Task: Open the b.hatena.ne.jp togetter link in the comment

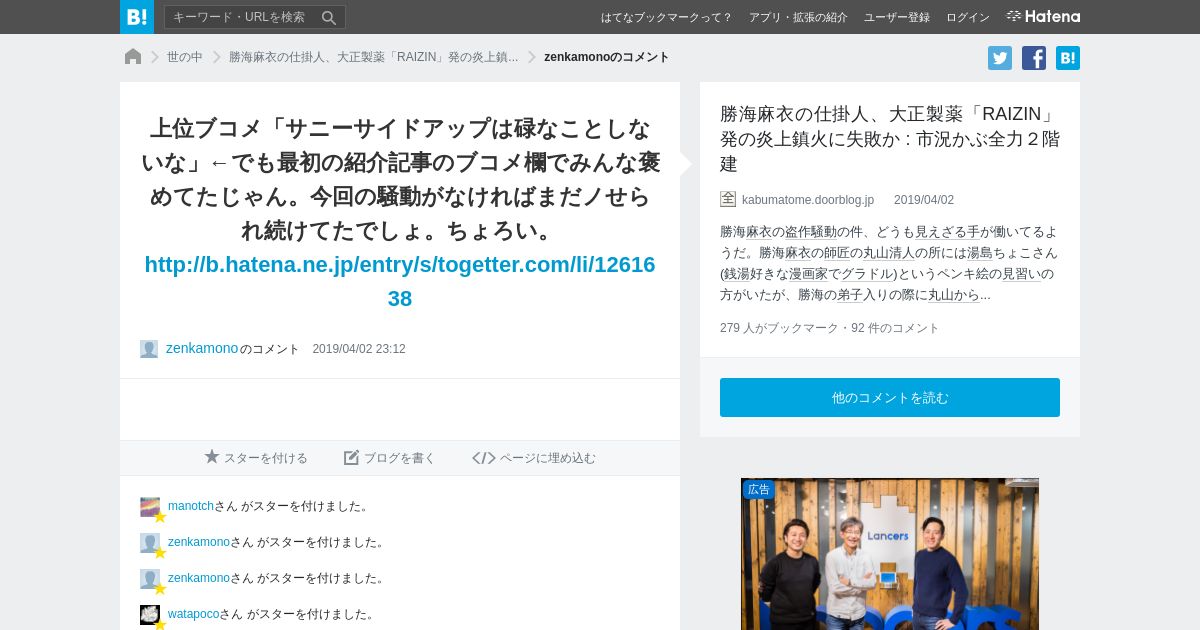Action: pos(400,281)
